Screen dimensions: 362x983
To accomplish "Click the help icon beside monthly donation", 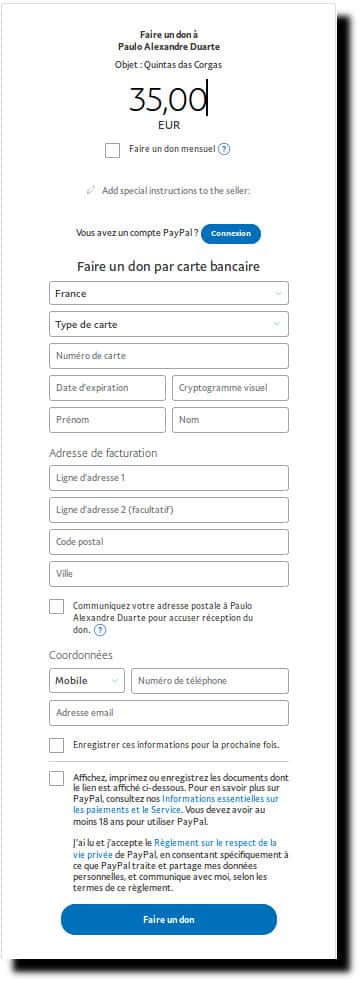I will tap(224, 149).
